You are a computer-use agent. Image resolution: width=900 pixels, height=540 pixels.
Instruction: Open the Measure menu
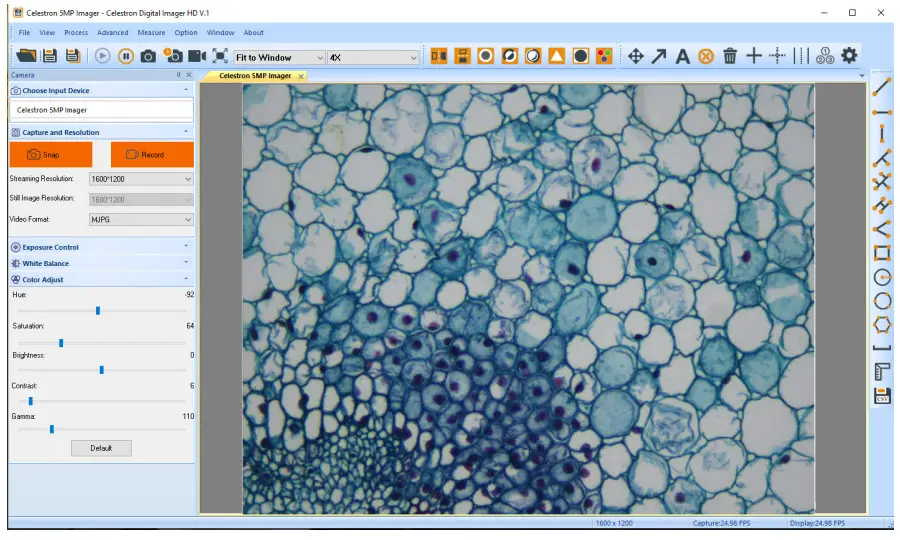(x=151, y=33)
